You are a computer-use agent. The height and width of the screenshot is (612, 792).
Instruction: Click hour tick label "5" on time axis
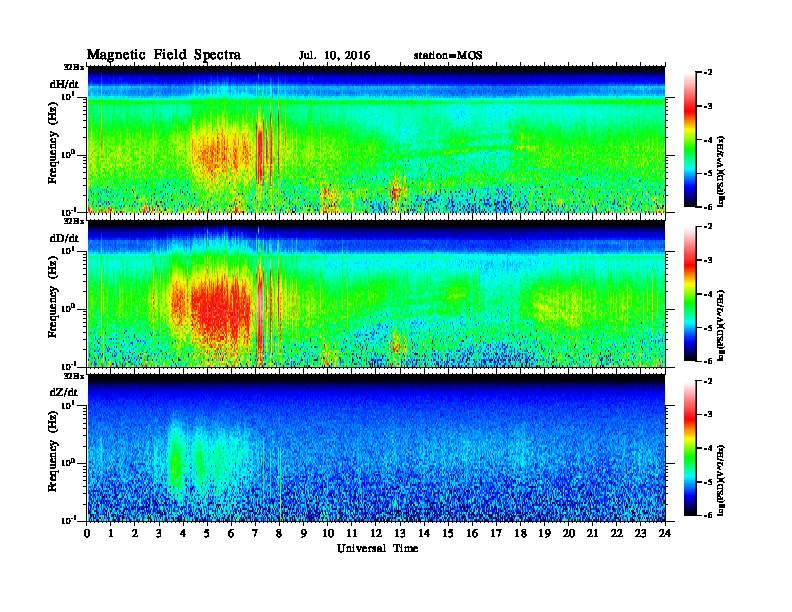tap(207, 533)
